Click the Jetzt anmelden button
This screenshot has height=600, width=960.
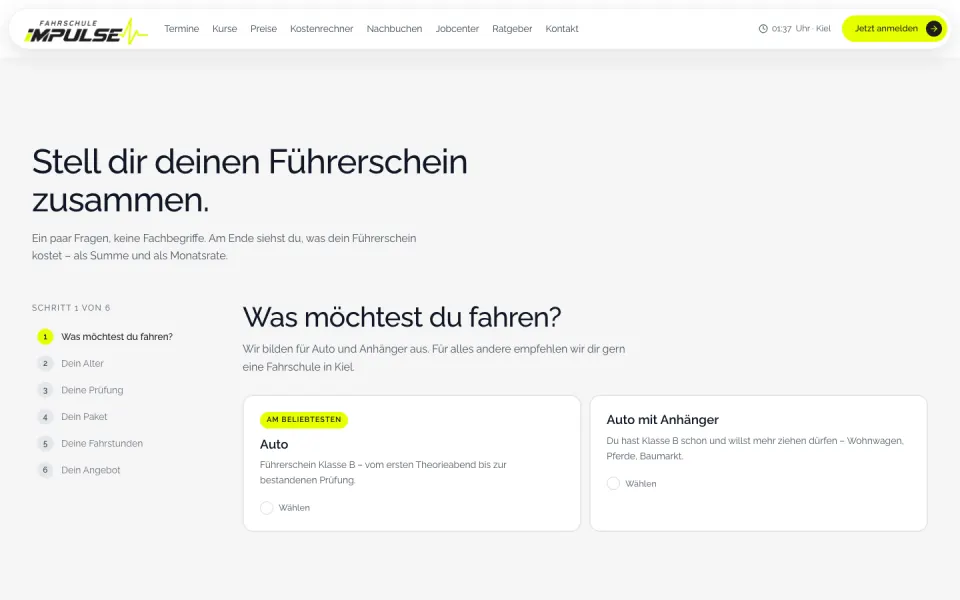click(894, 29)
